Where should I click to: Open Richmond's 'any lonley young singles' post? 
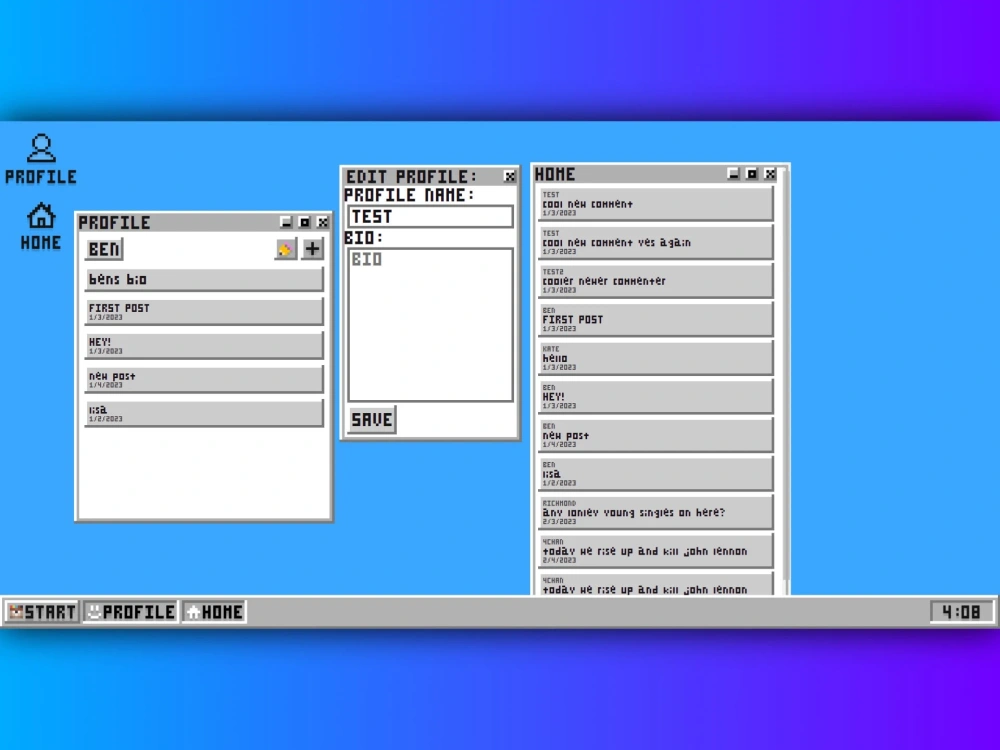pos(656,512)
